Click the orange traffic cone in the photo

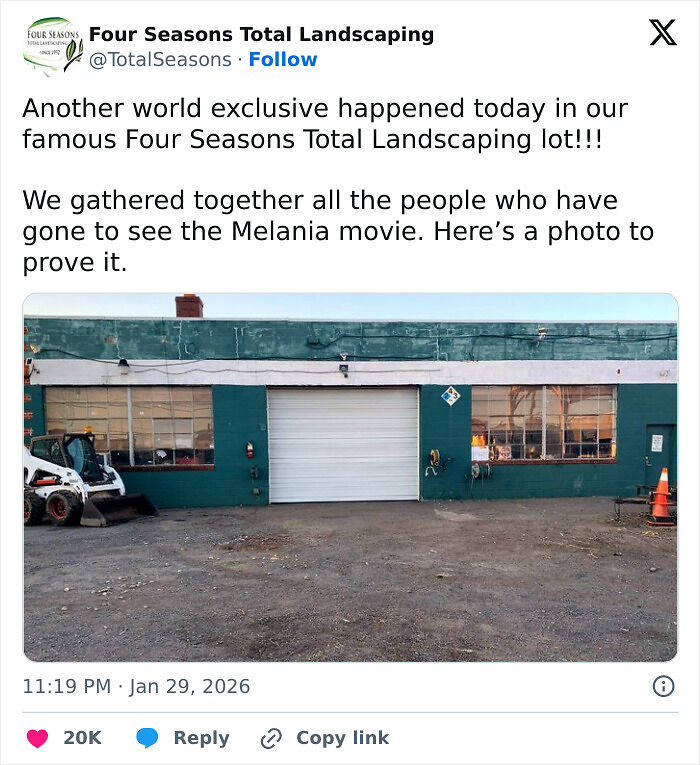tap(660, 494)
